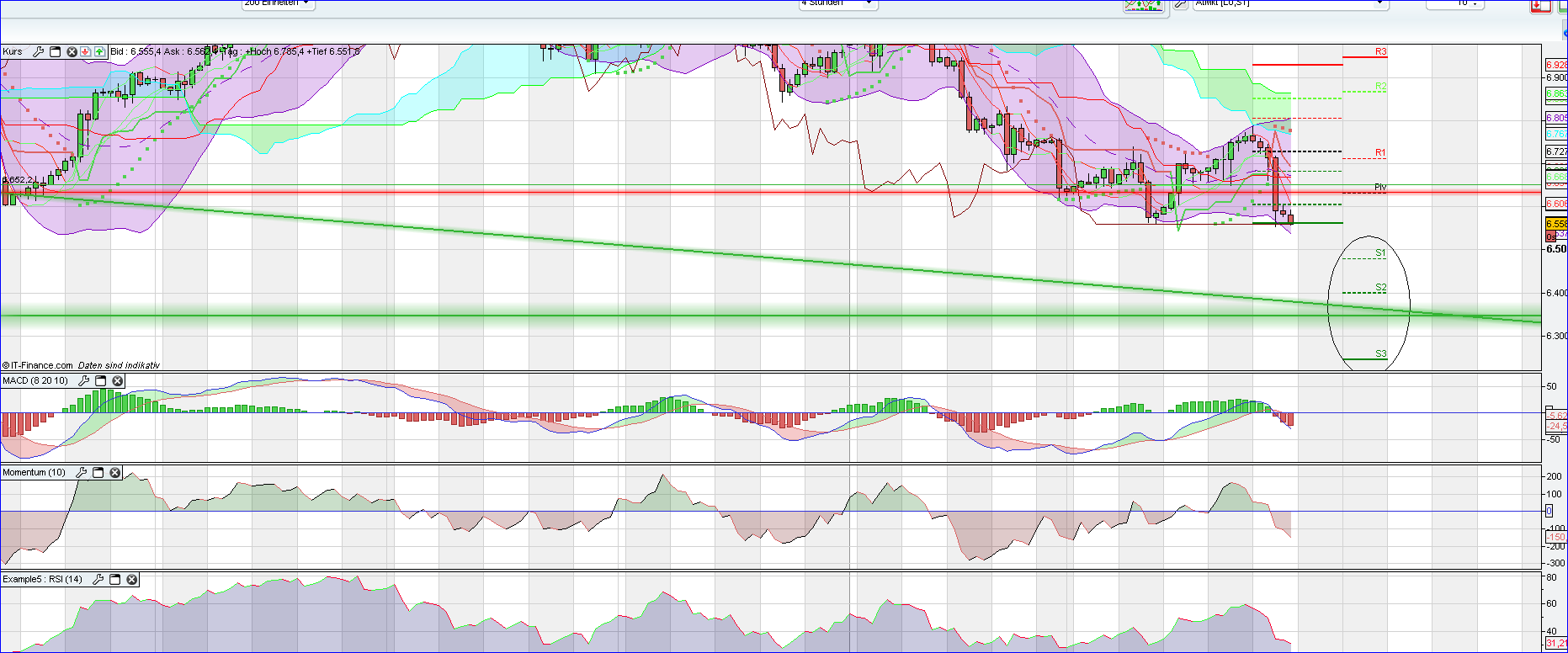
Task: Click the 6.400 price axis value
Action: click(x=1556, y=294)
